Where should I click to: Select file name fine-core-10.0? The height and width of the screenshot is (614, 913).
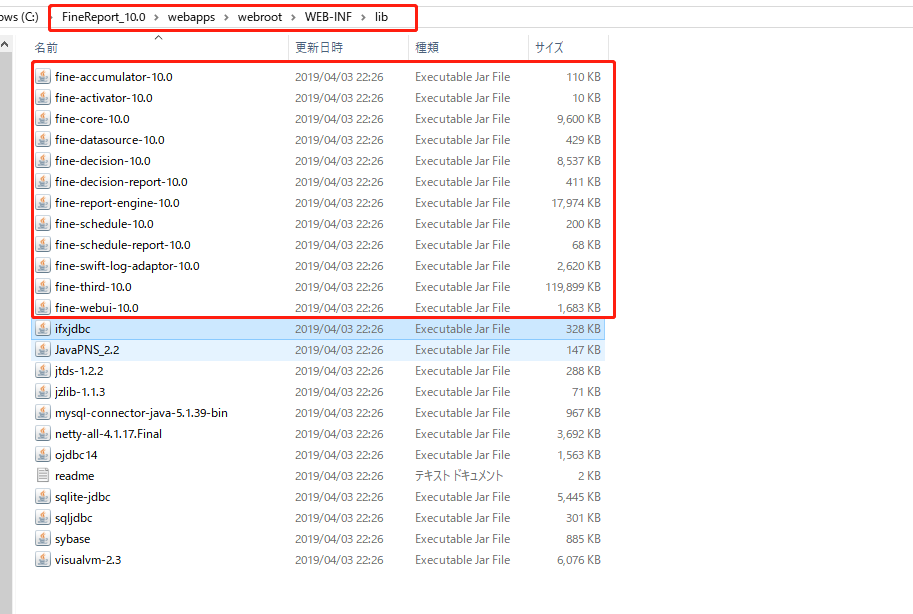pos(92,119)
